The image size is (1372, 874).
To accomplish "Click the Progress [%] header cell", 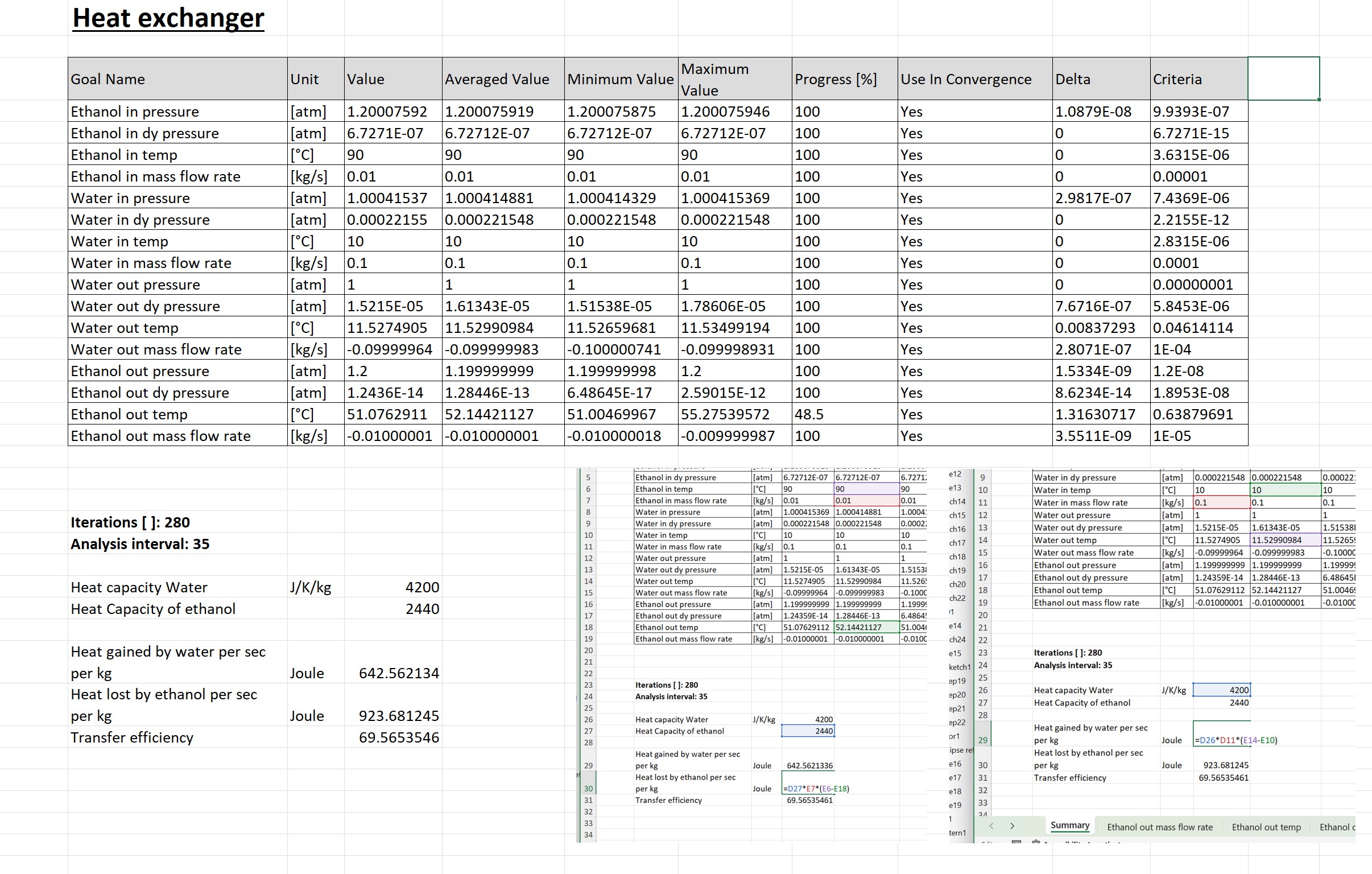I will click(844, 79).
